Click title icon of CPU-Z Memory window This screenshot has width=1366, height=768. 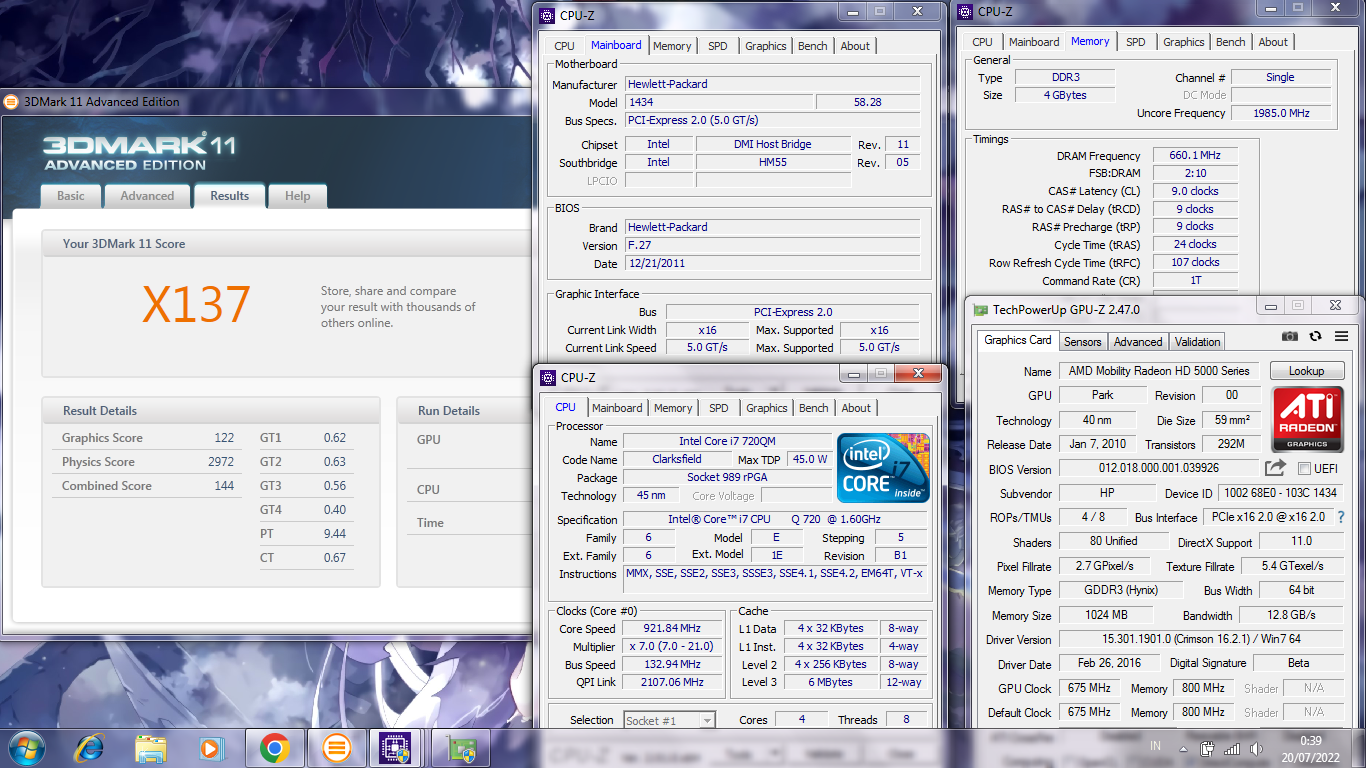[965, 12]
